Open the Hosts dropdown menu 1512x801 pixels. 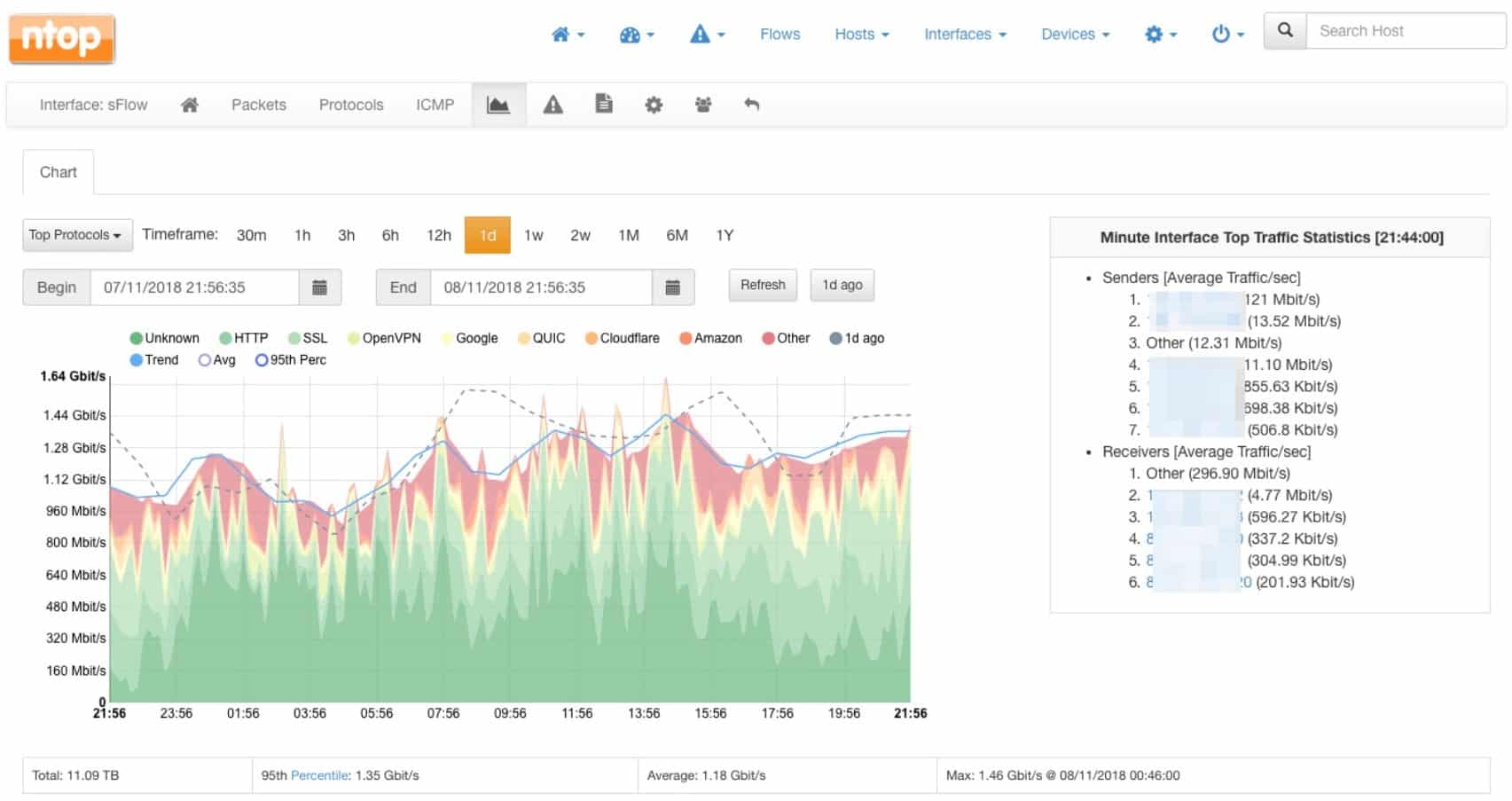tap(861, 35)
